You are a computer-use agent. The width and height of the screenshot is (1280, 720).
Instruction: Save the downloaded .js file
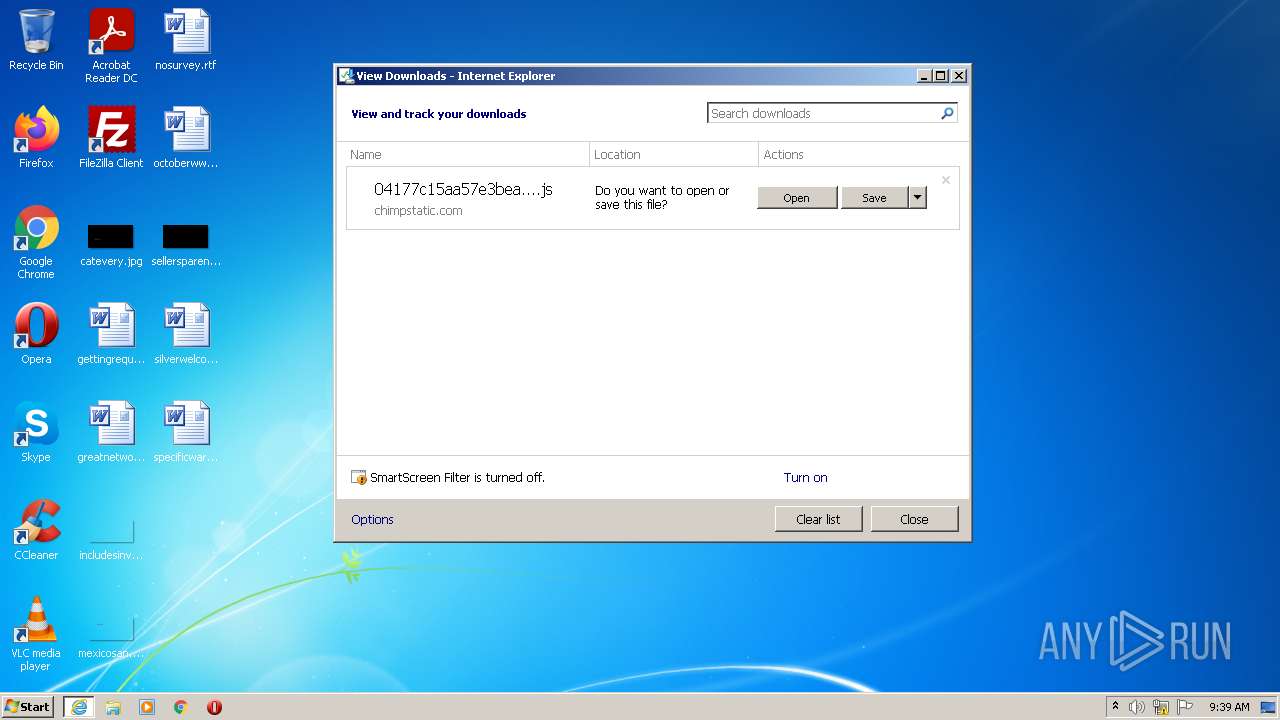pos(874,198)
